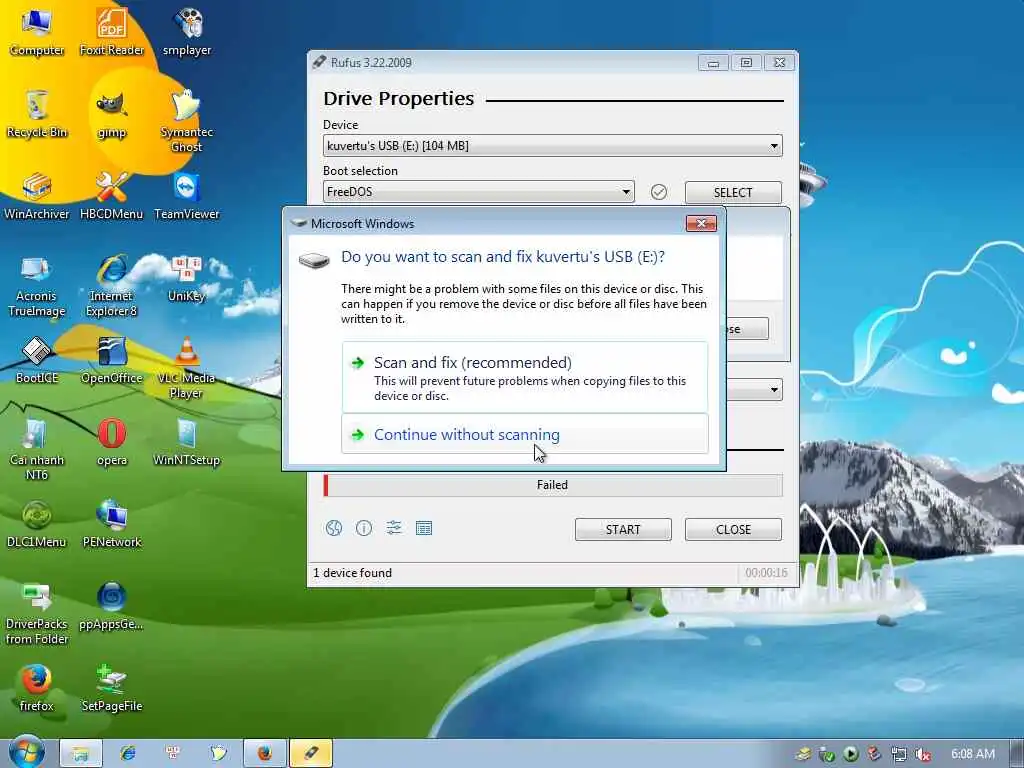
Task: Open Acronis TrueImage shortcut
Action: [37, 286]
